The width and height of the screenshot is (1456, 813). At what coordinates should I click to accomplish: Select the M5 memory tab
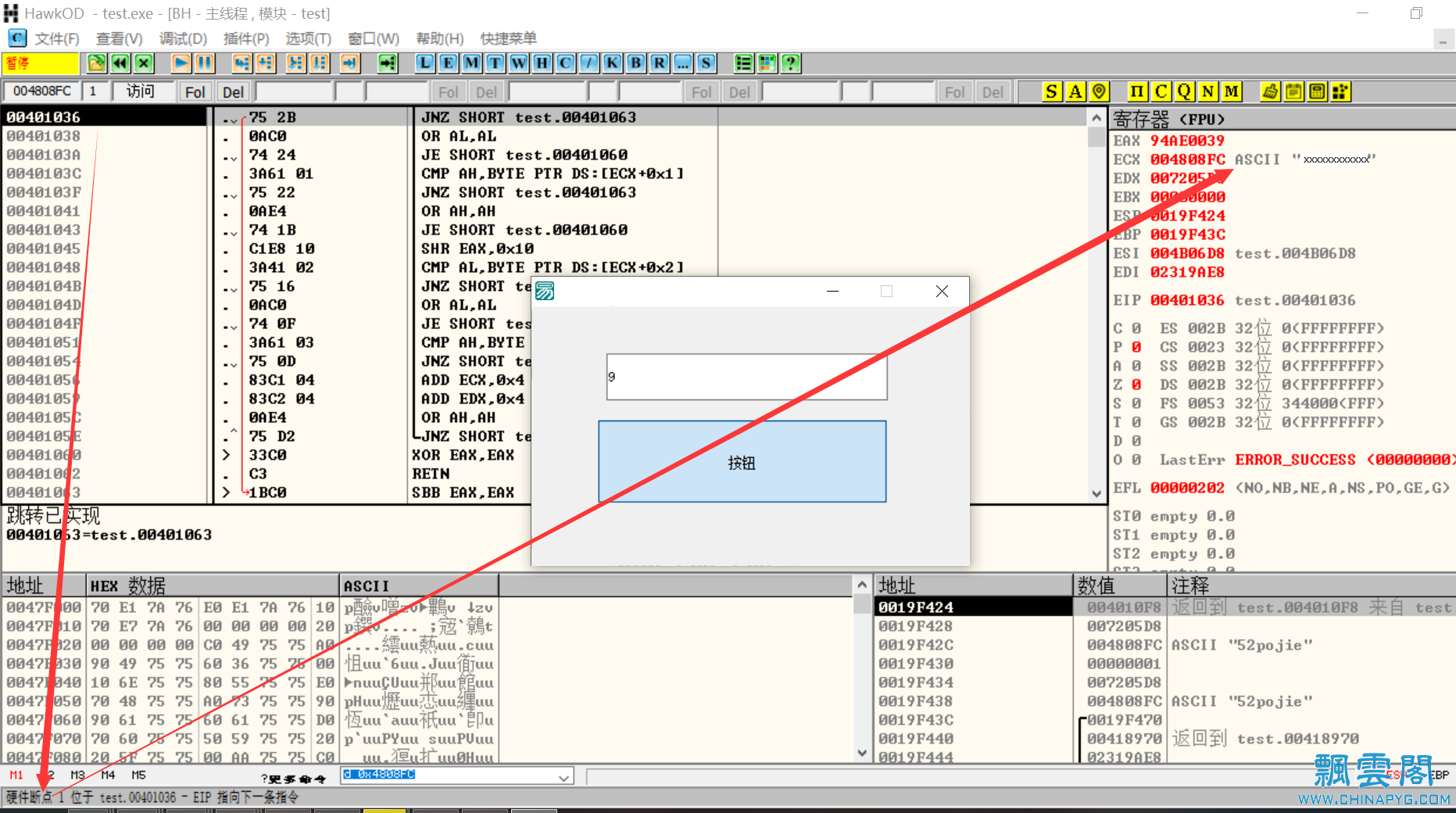(x=138, y=775)
